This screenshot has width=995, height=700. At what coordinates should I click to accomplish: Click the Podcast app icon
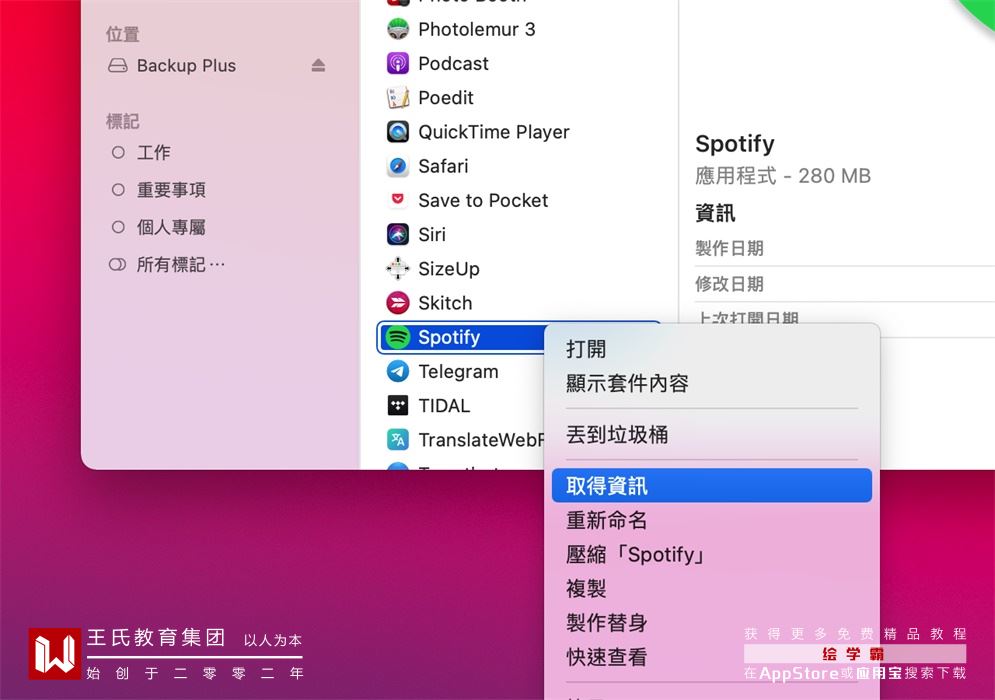pyautogui.click(x=398, y=63)
